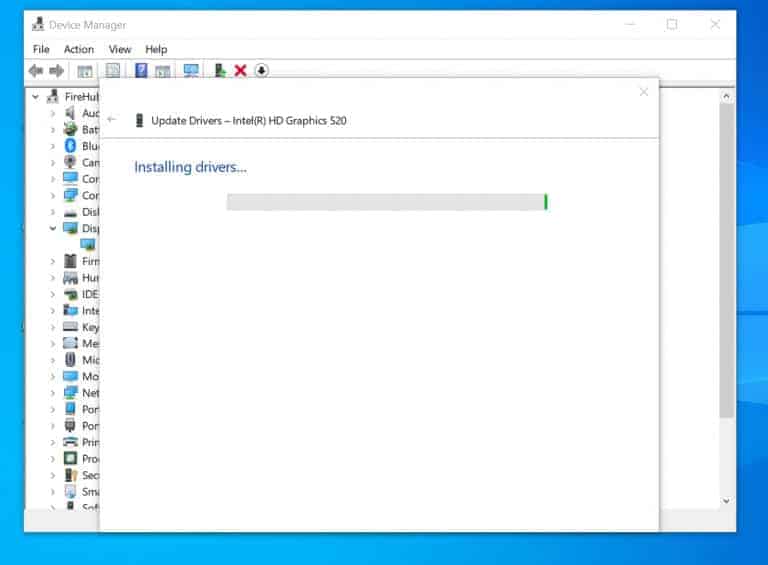Minimize the Device Manager window
Viewport: 768px width, 565px height.
630,24
